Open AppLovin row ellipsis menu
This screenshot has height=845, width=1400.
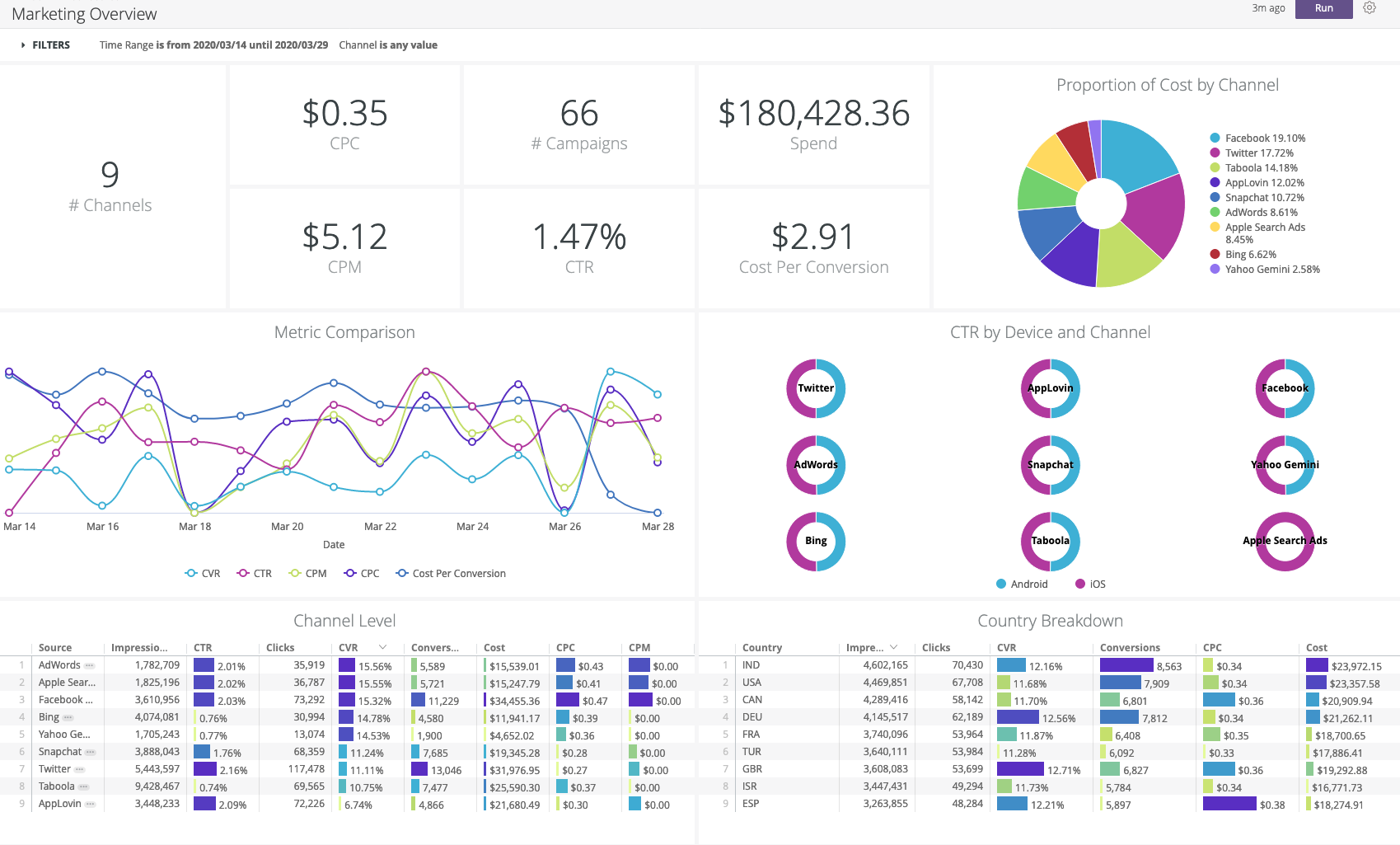[90, 805]
